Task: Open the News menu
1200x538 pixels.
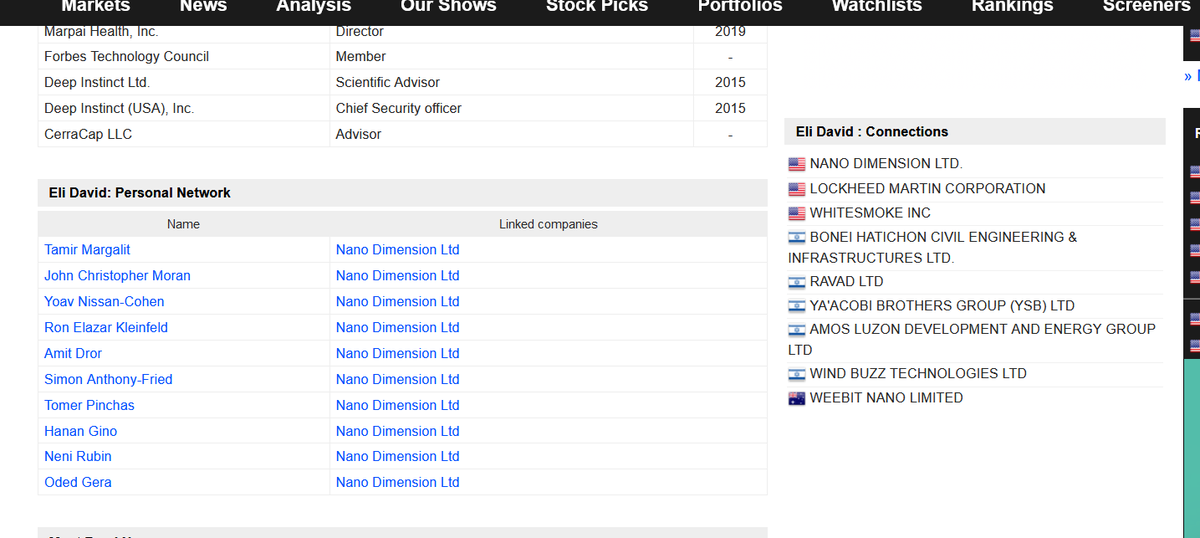Action: tap(203, 7)
